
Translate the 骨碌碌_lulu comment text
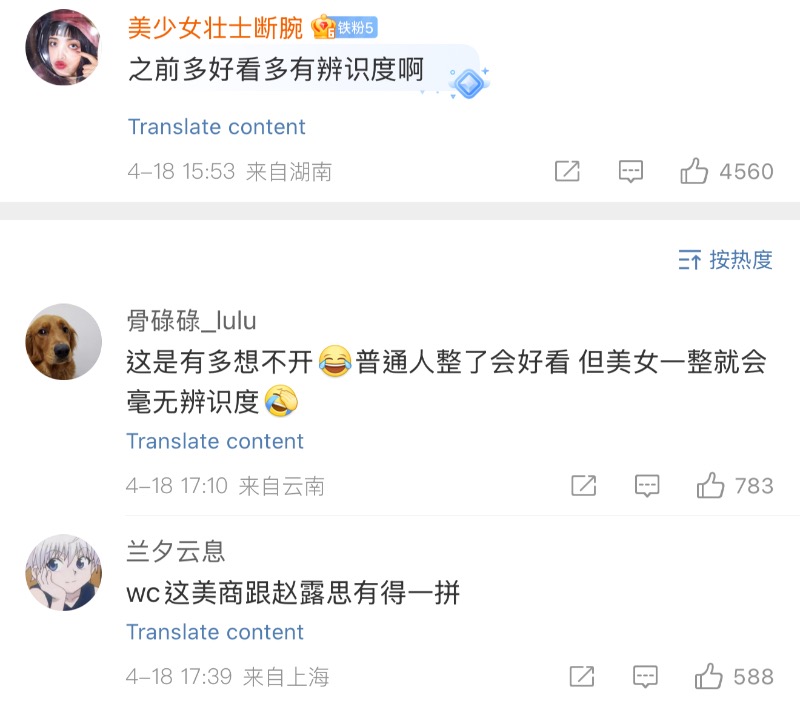tap(215, 441)
